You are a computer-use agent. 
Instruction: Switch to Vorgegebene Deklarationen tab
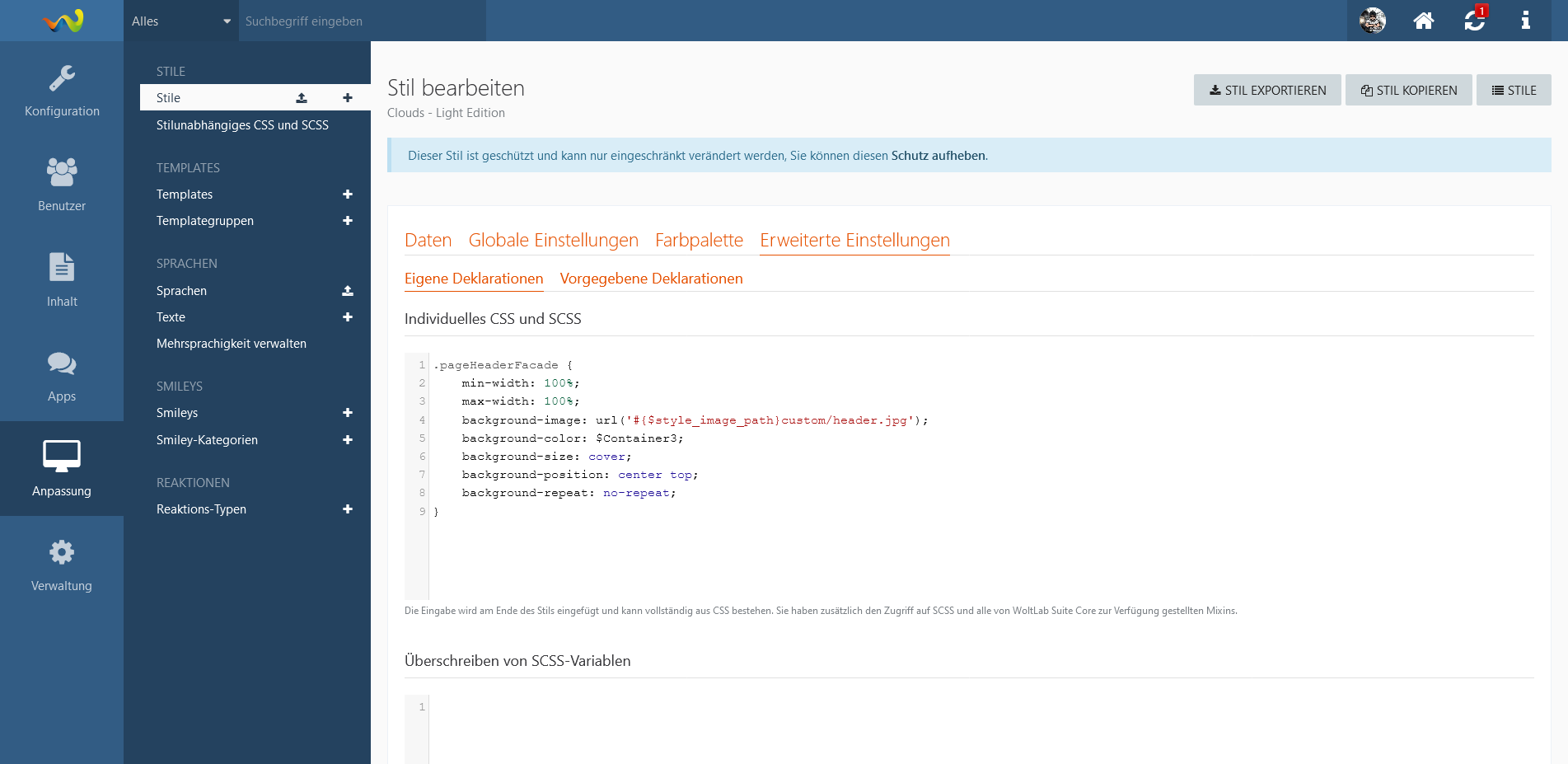click(651, 279)
